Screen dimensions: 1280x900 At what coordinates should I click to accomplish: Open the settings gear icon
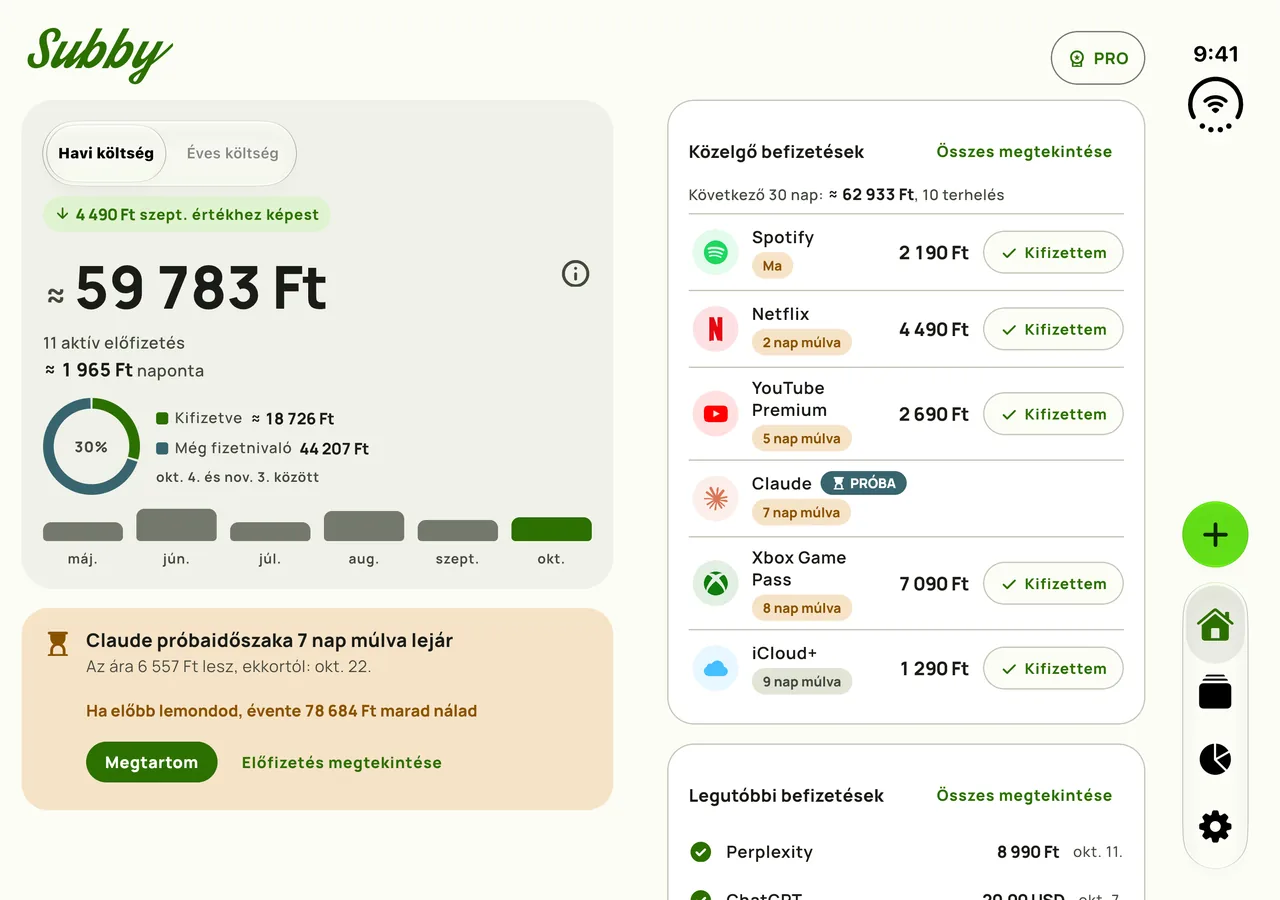(1215, 826)
